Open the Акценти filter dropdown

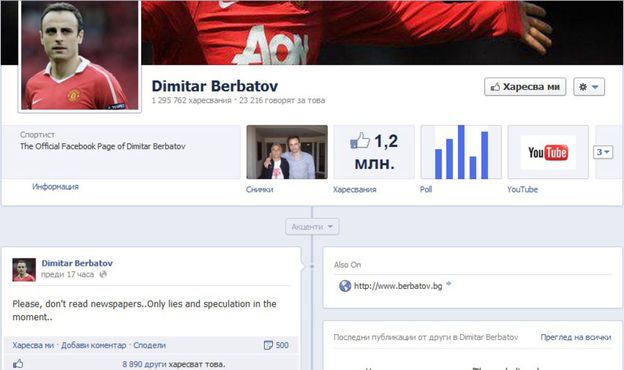point(312,227)
